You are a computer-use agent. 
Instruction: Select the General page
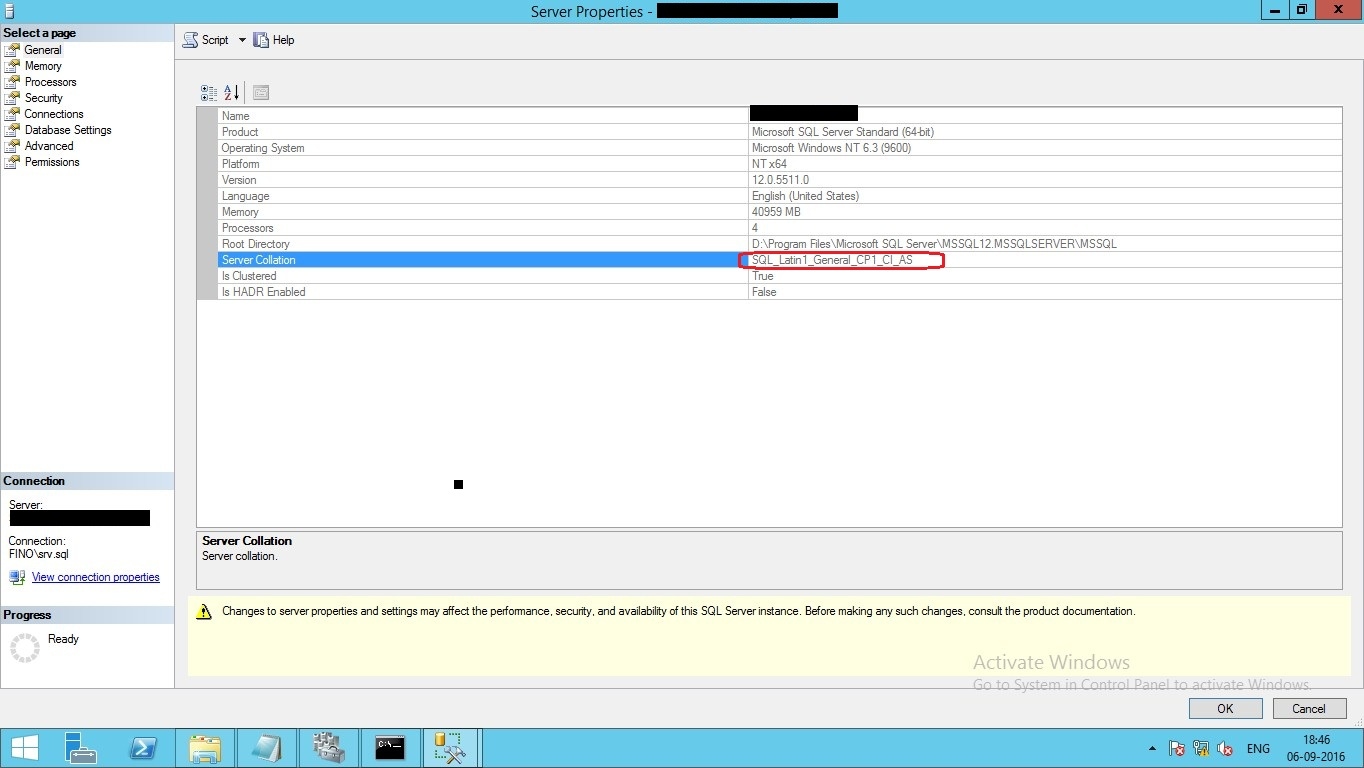[x=43, y=50]
